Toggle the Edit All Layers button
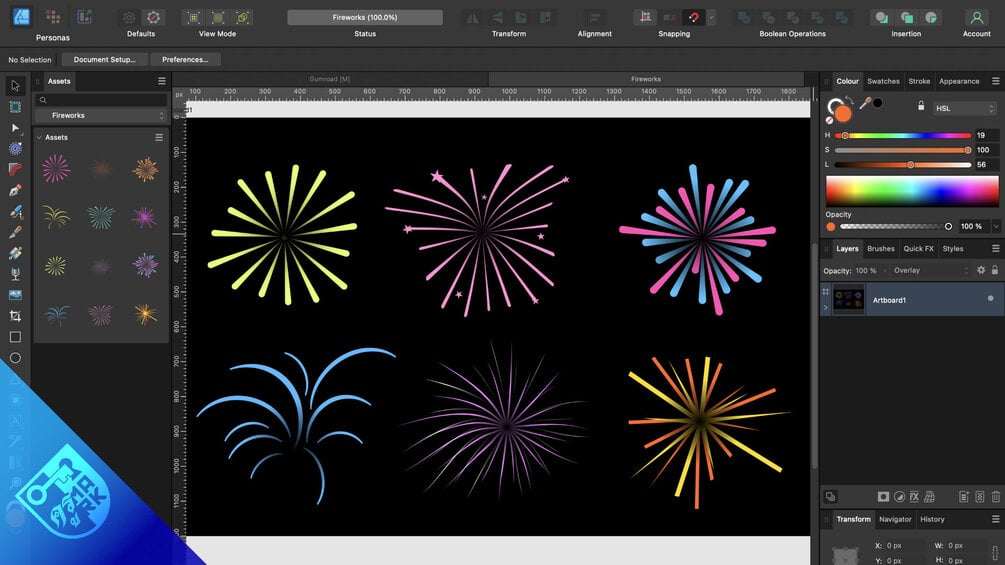This screenshot has width=1005, height=565. (x=830, y=496)
